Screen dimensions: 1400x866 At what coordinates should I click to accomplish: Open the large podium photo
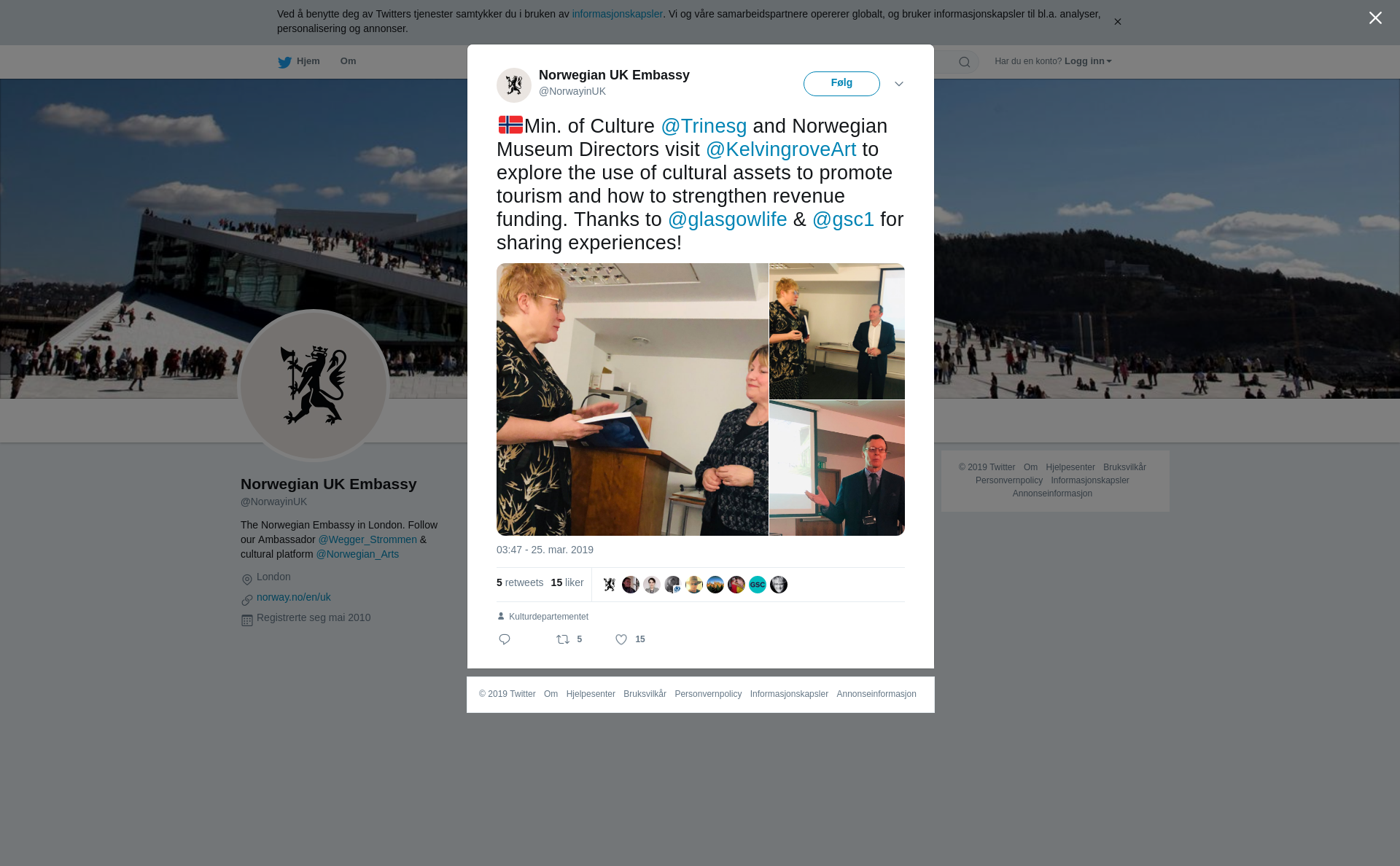tap(632, 399)
